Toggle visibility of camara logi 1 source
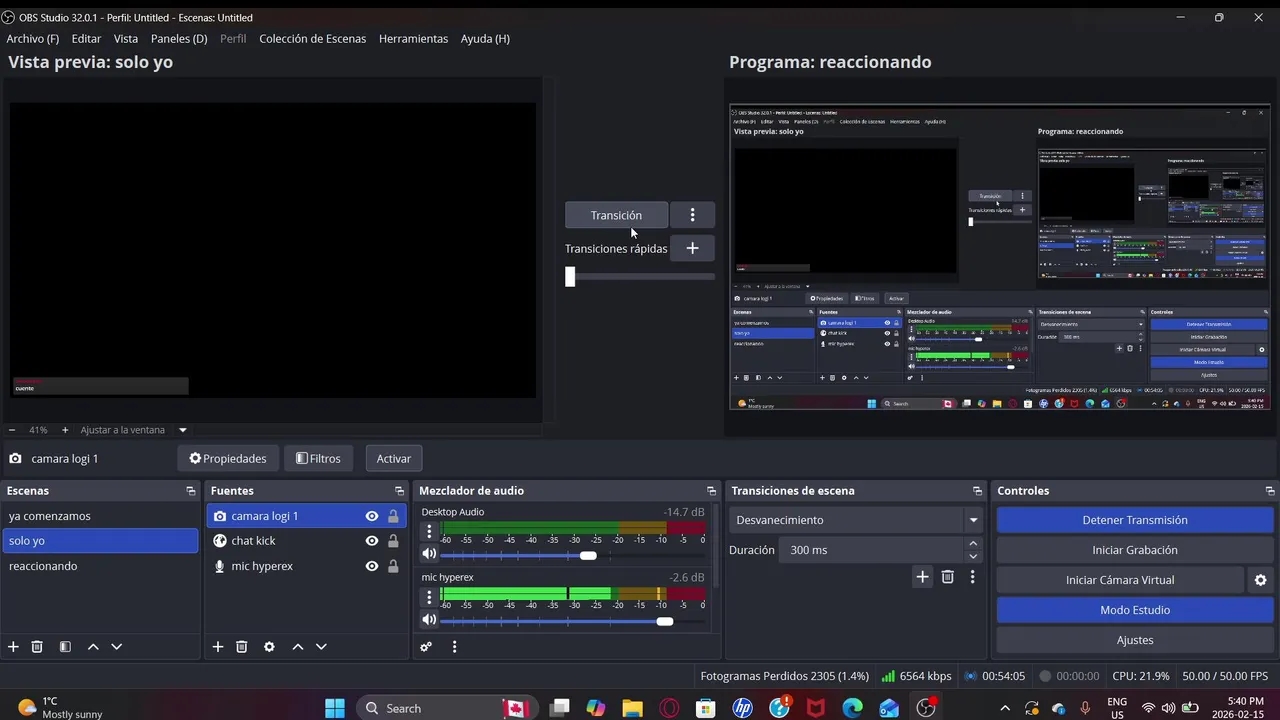Viewport: 1280px width, 720px height. (x=372, y=516)
